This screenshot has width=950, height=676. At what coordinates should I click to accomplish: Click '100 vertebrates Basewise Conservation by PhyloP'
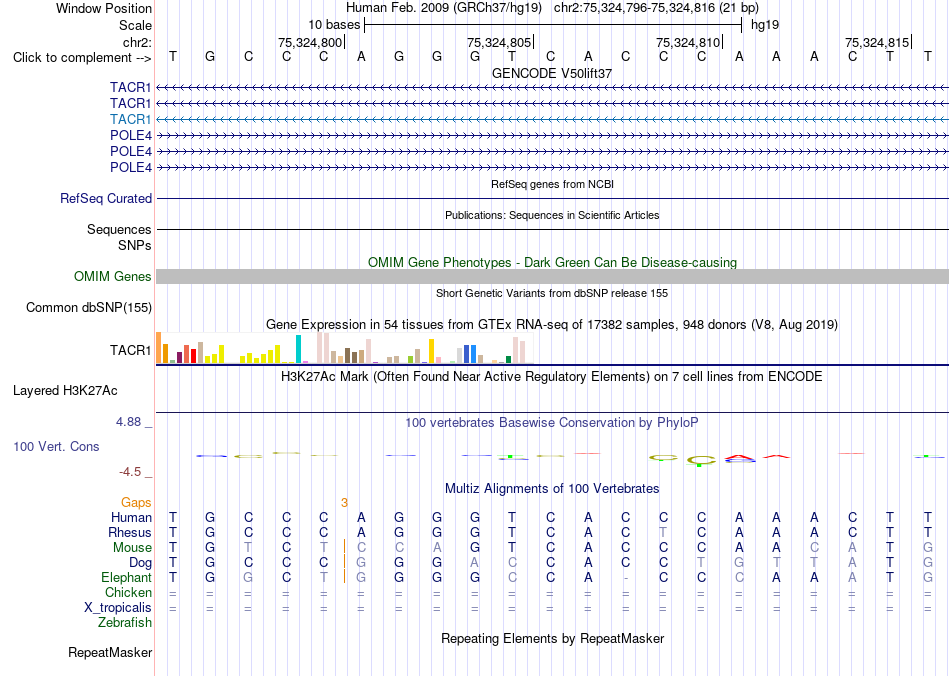click(x=552, y=423)
